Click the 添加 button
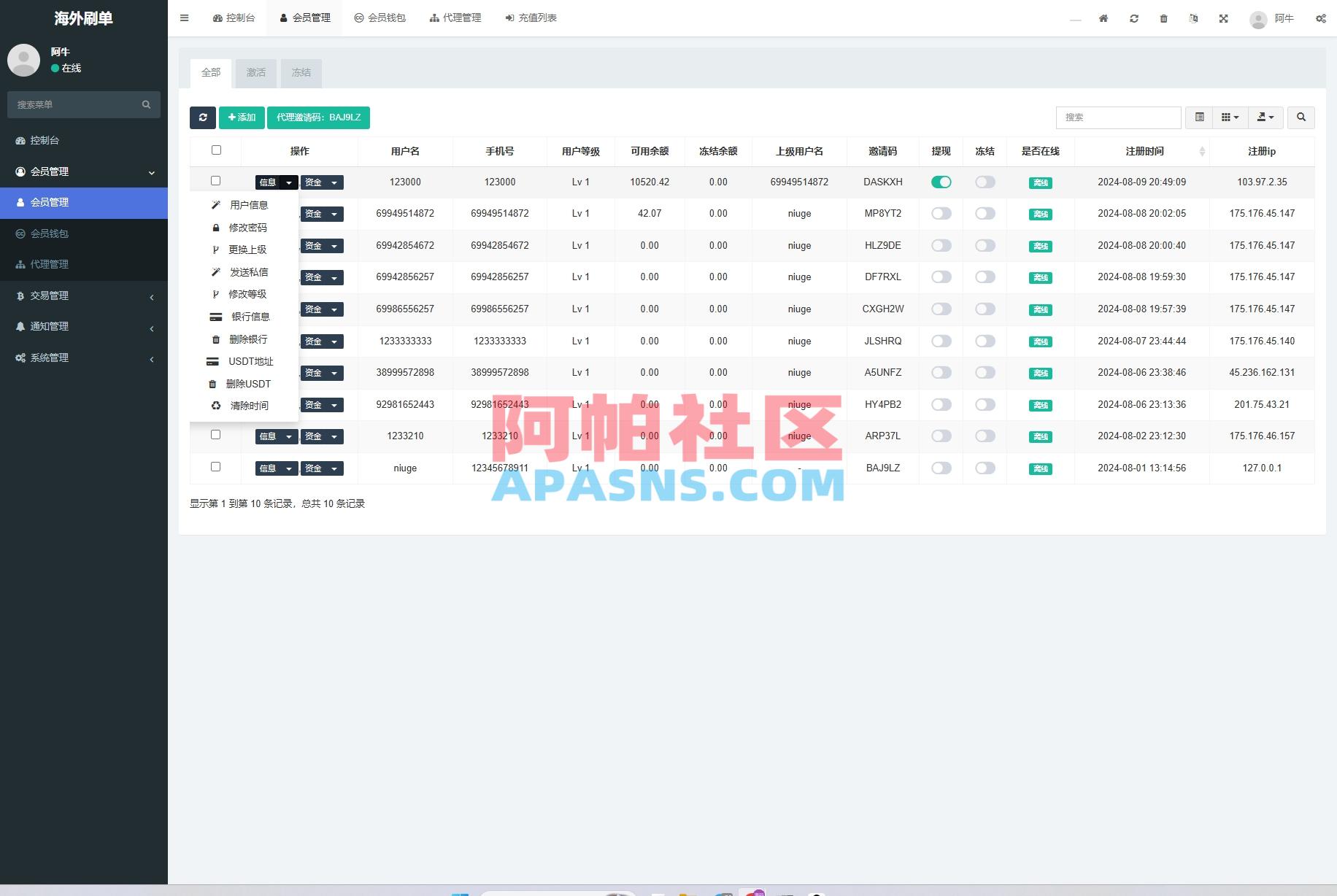 tap(242, 117)
